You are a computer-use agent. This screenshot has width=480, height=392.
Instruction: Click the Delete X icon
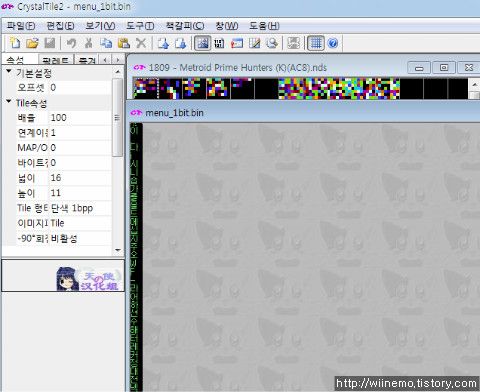coord(141,43)
